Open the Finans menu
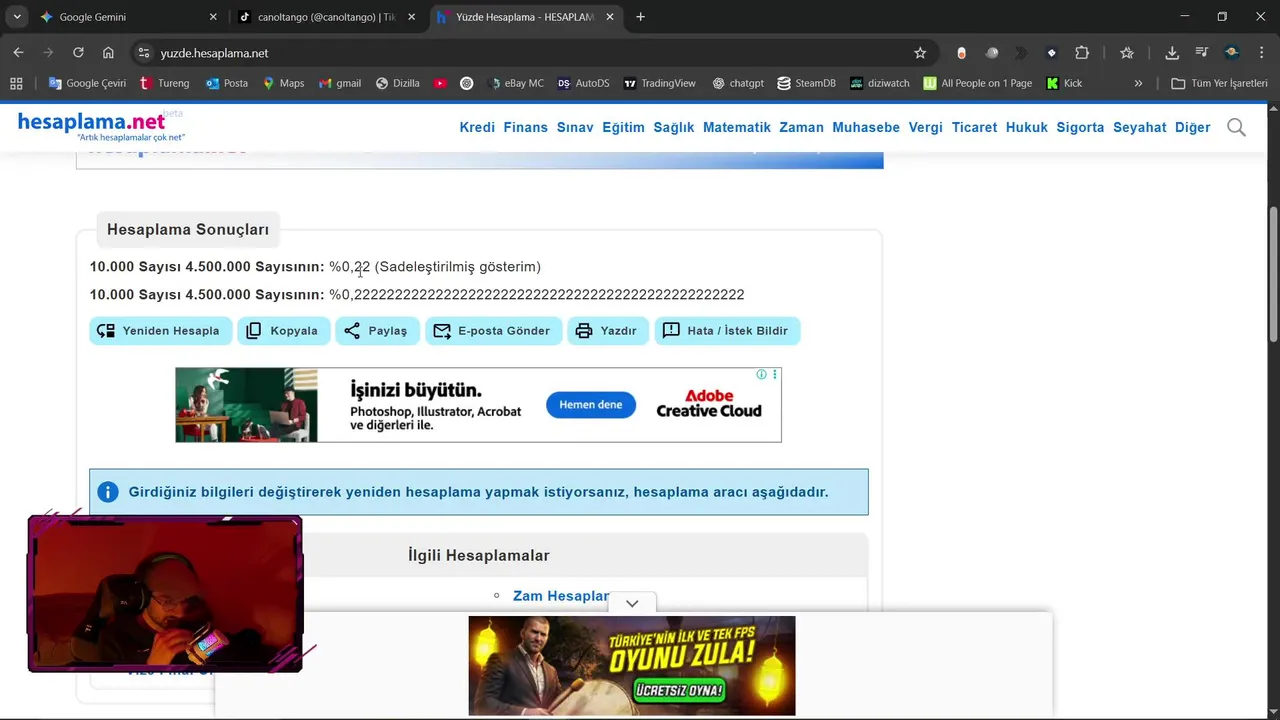1280x720 pixels. coord(526,127)
